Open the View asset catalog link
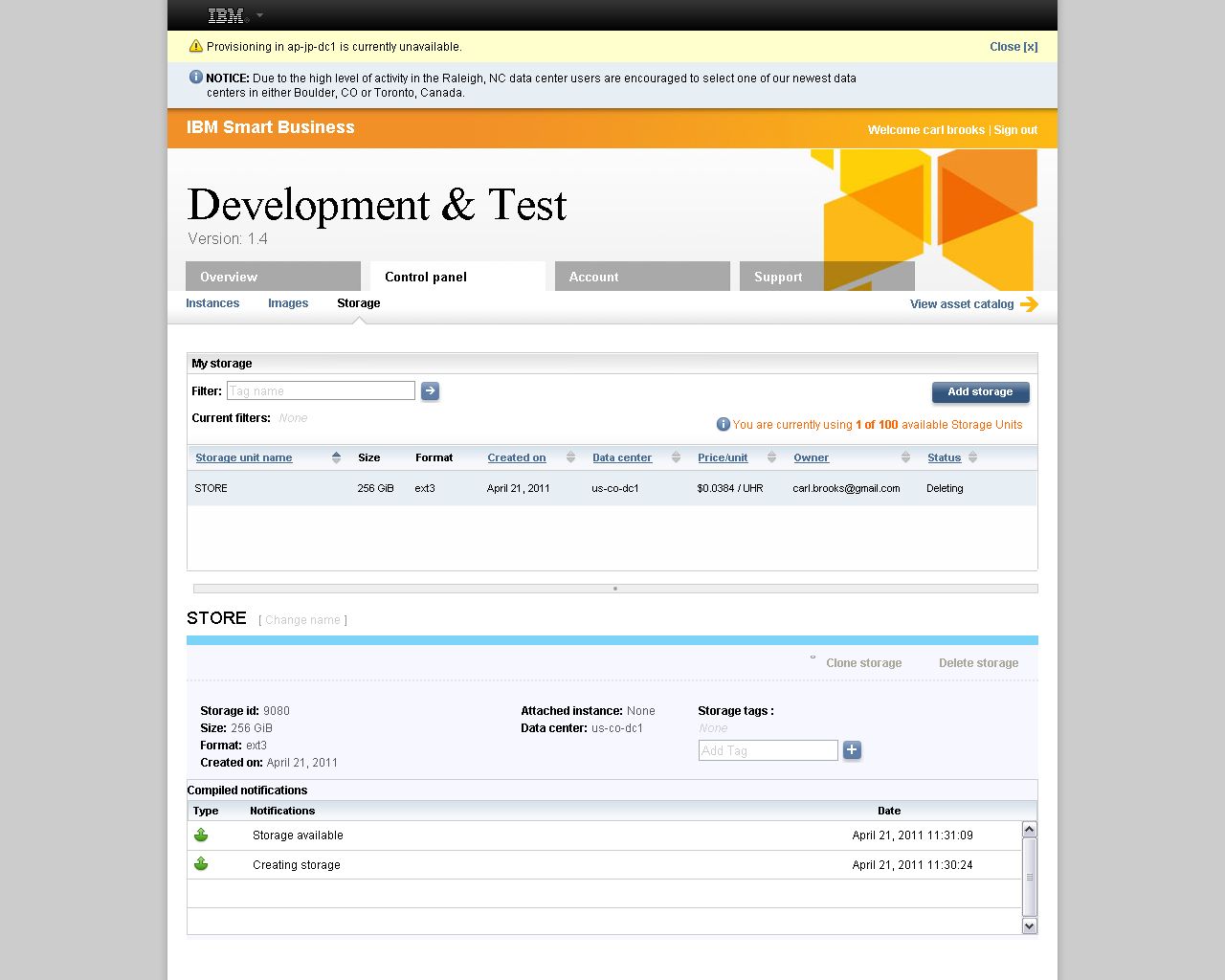1225x980 pixels. (x=962, y=304)
